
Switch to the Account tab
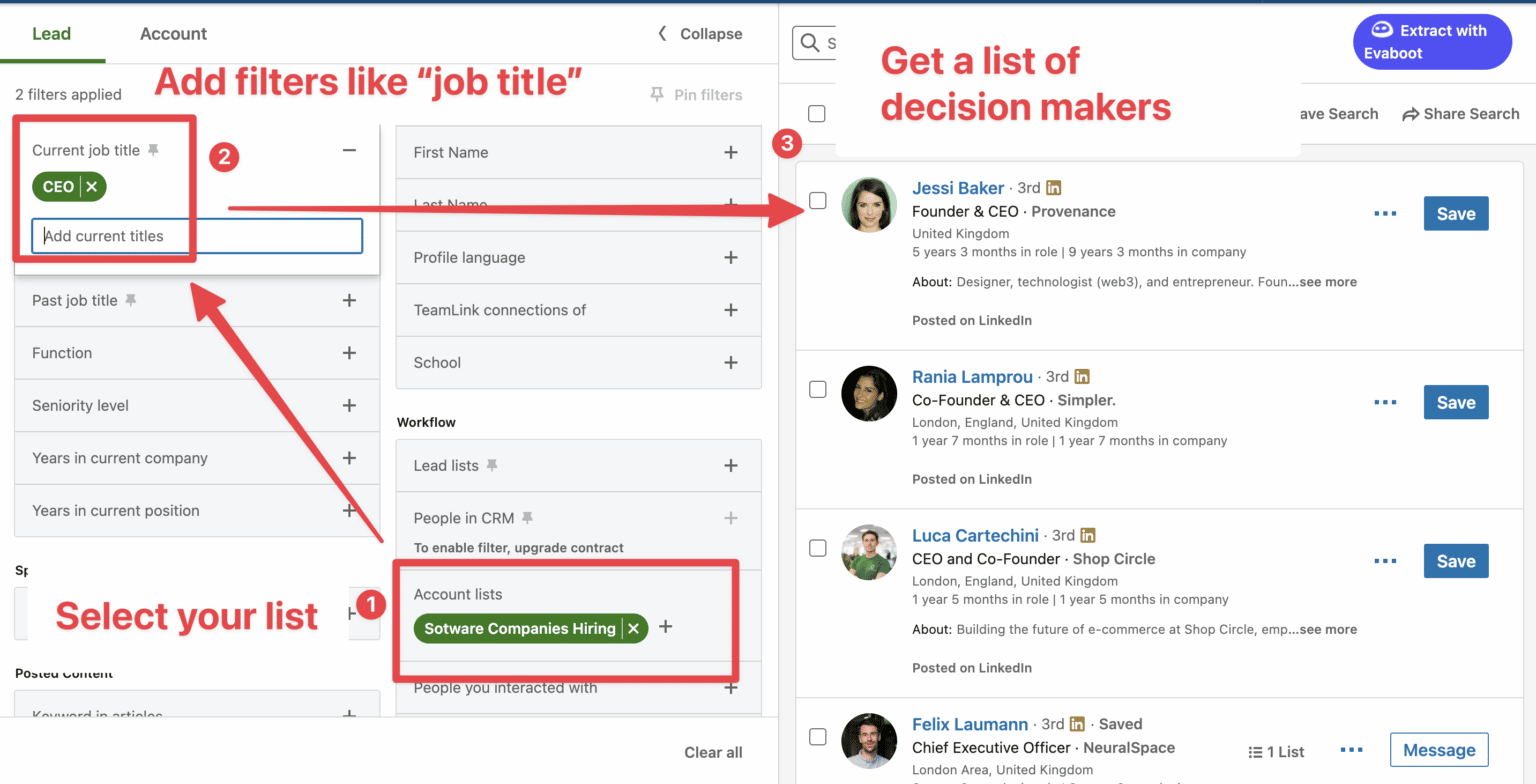[x=173, y=33]
